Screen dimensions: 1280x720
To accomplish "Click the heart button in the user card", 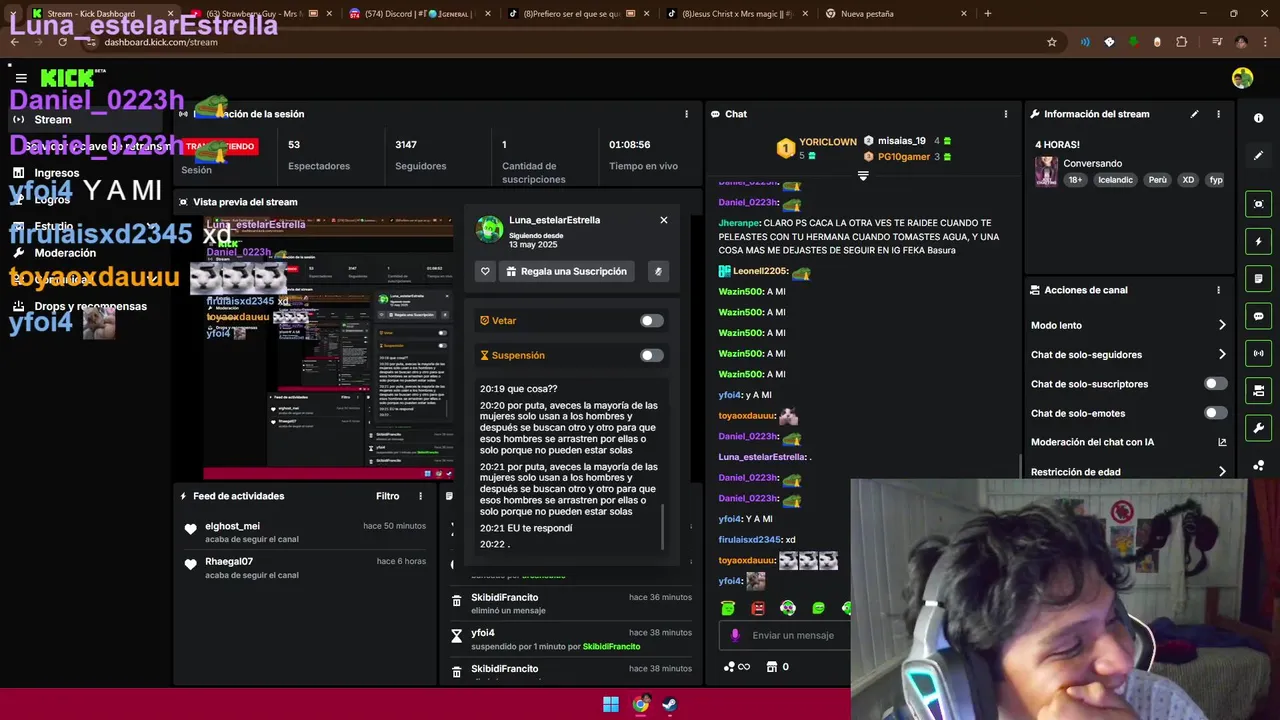I will [485, 271].
